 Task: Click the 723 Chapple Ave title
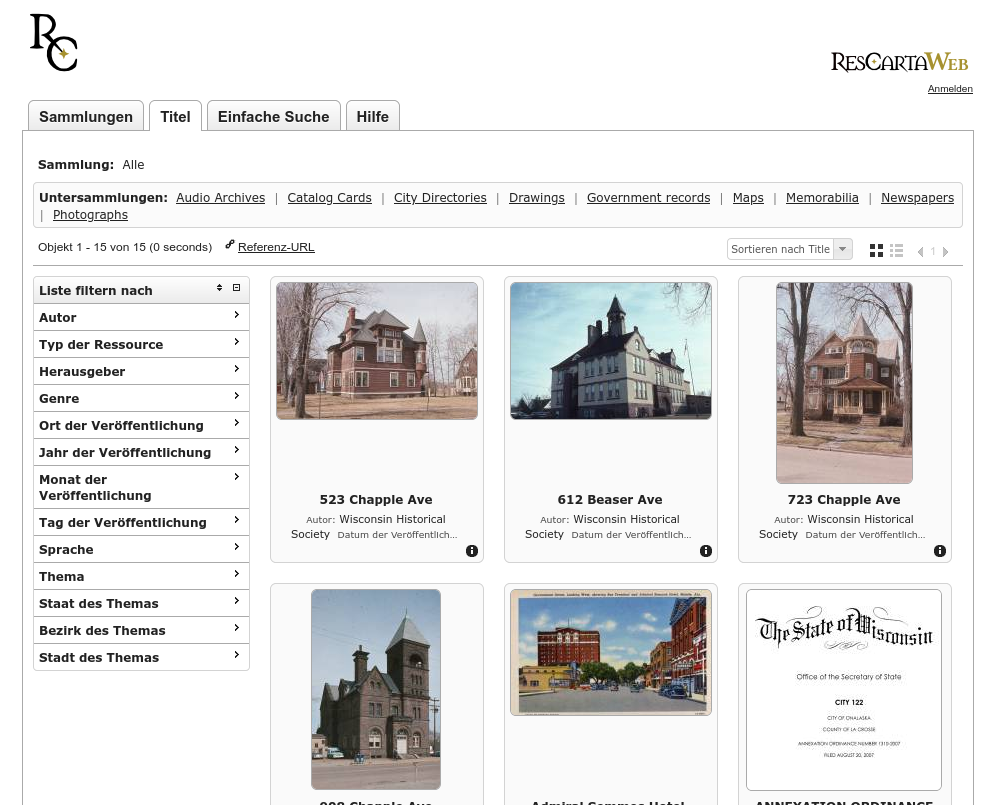(844, 500)
